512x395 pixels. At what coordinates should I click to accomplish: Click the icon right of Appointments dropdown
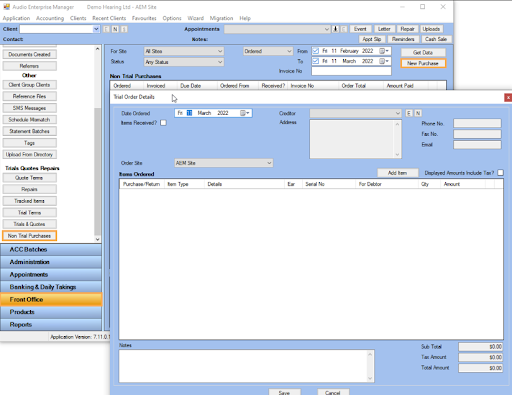tap(336, 29)
